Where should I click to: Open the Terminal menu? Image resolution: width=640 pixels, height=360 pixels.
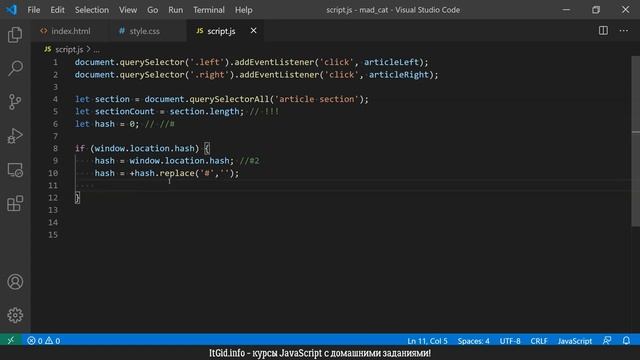209,10
